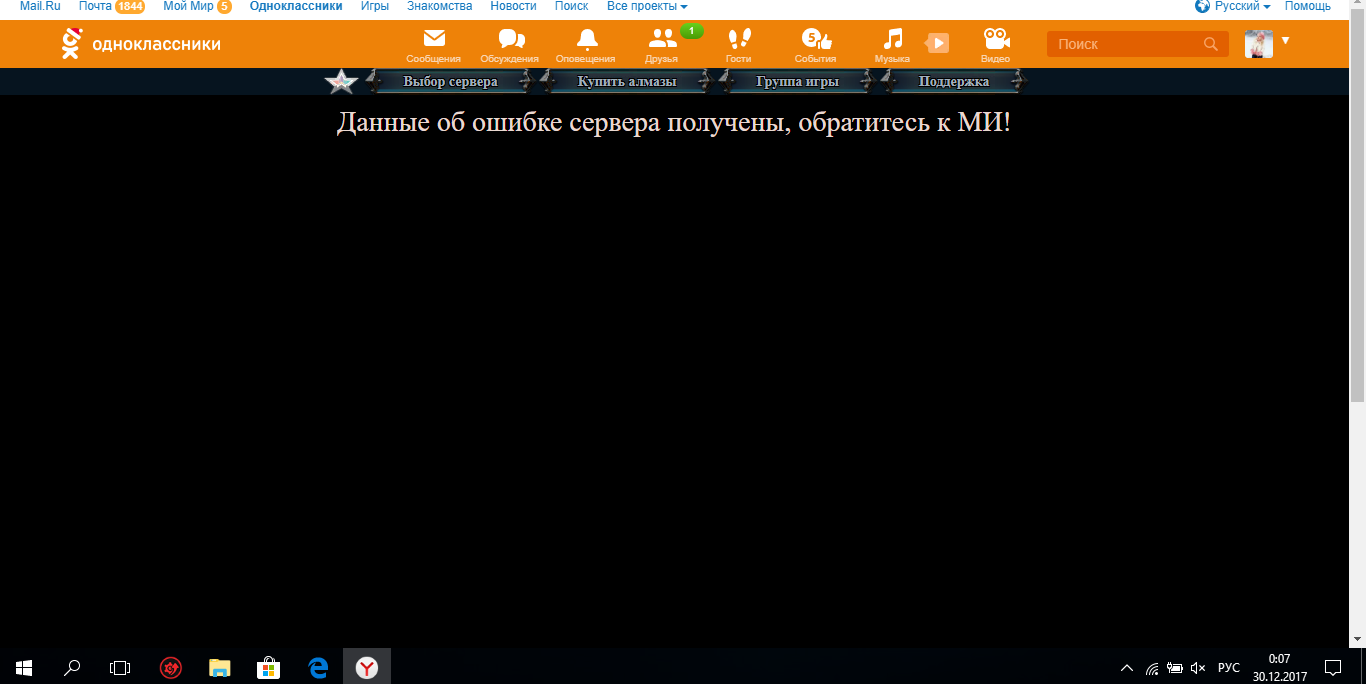Expand profile menu arrow near avatar
The image size is (1366, 684).
[1285, 41]
